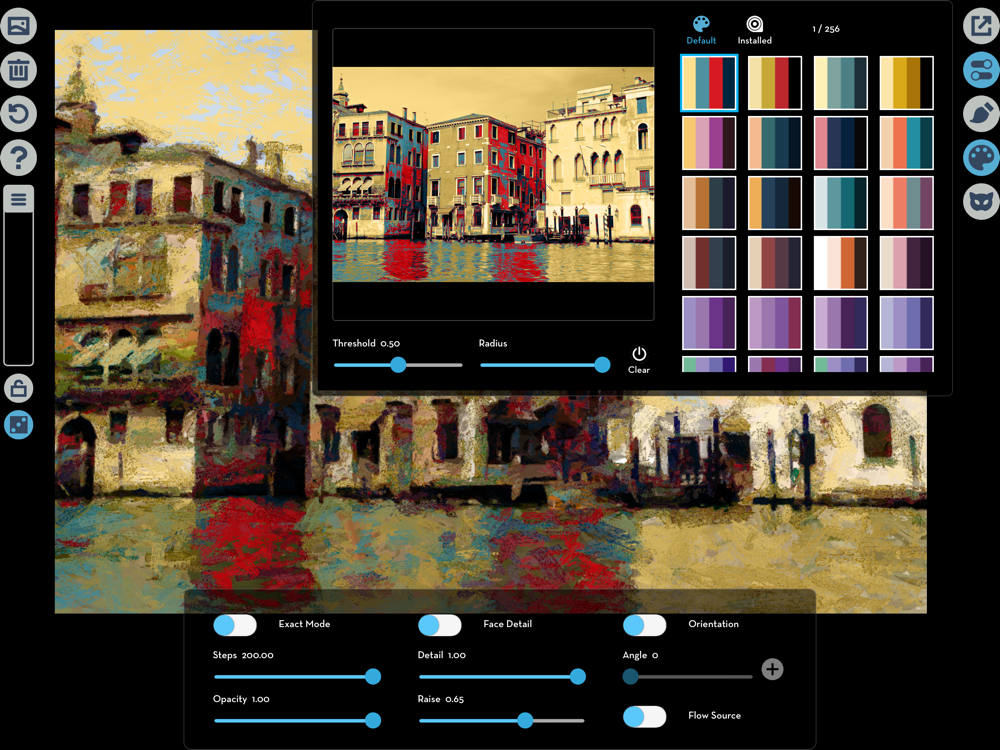Select the cream-sage-teal-dark slate palette

pos(841,83)
